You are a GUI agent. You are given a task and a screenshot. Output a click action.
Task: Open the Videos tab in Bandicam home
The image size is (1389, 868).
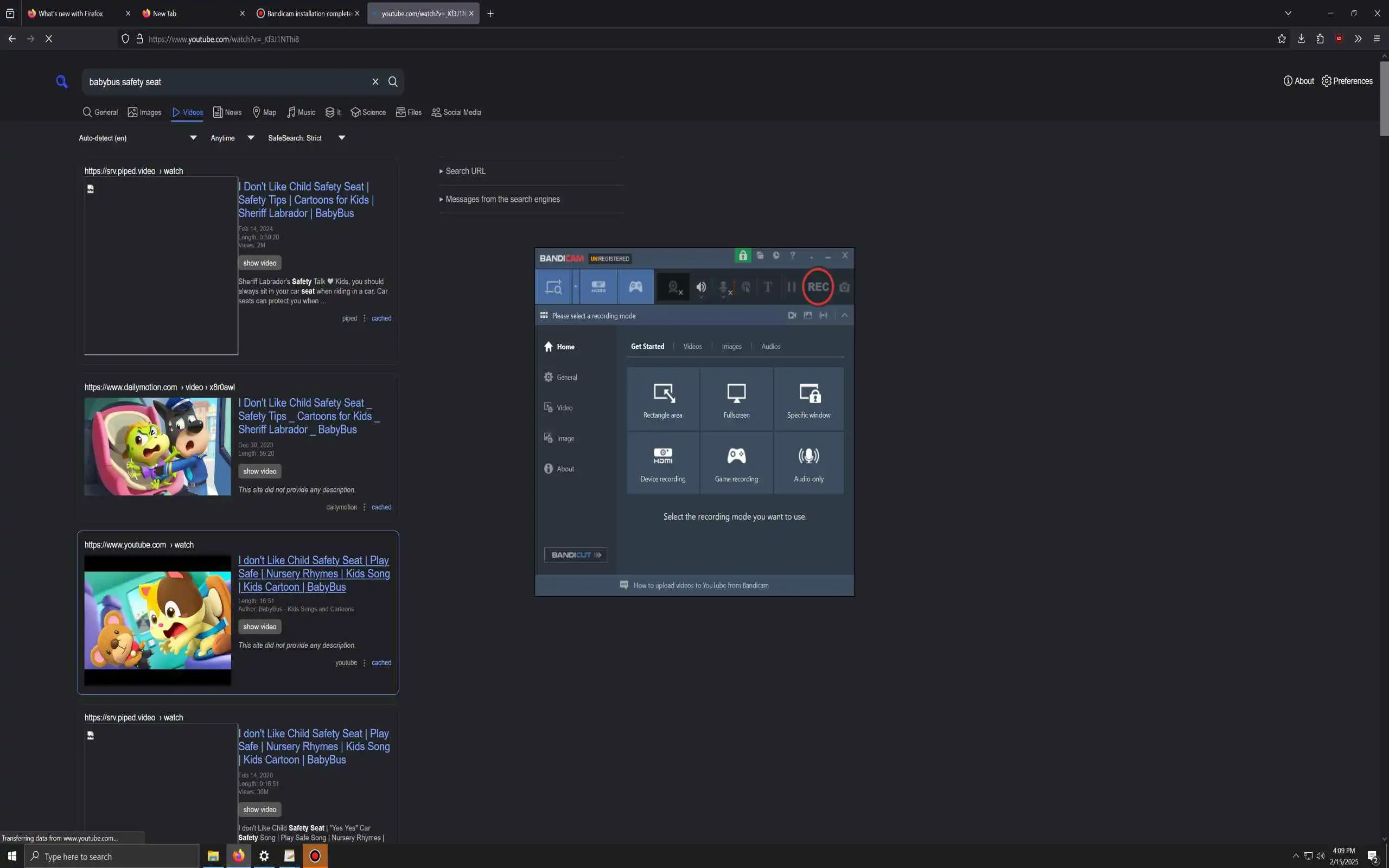click(692, 346)
